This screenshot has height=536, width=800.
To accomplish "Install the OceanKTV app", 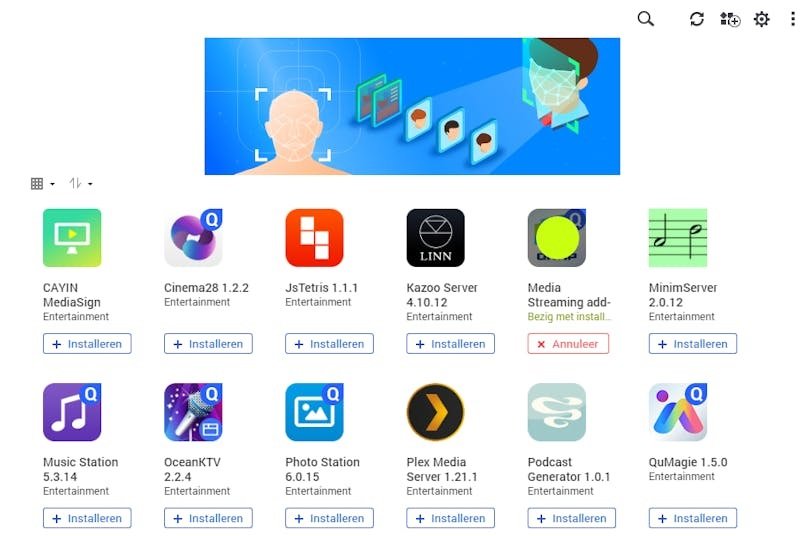I will (x=208, y=518).
